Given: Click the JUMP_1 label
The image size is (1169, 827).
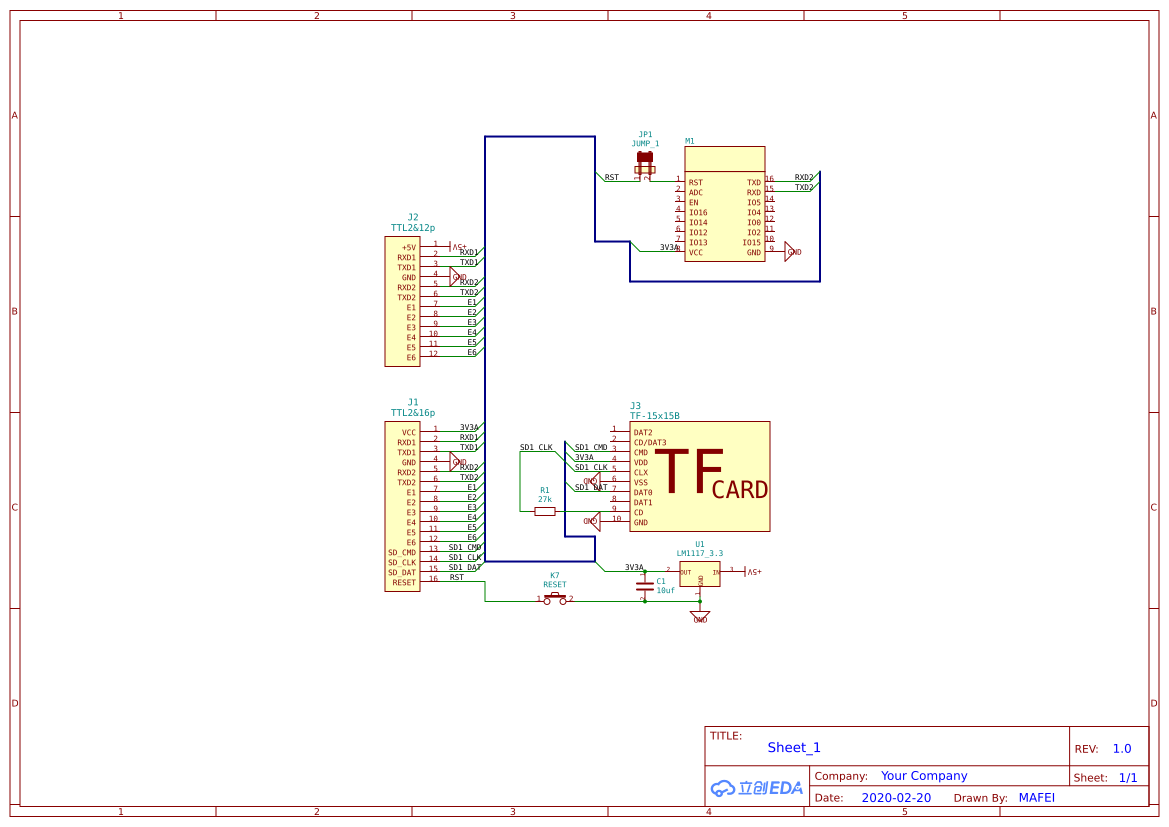Looking at the screenshot, I should click(645, 144).
